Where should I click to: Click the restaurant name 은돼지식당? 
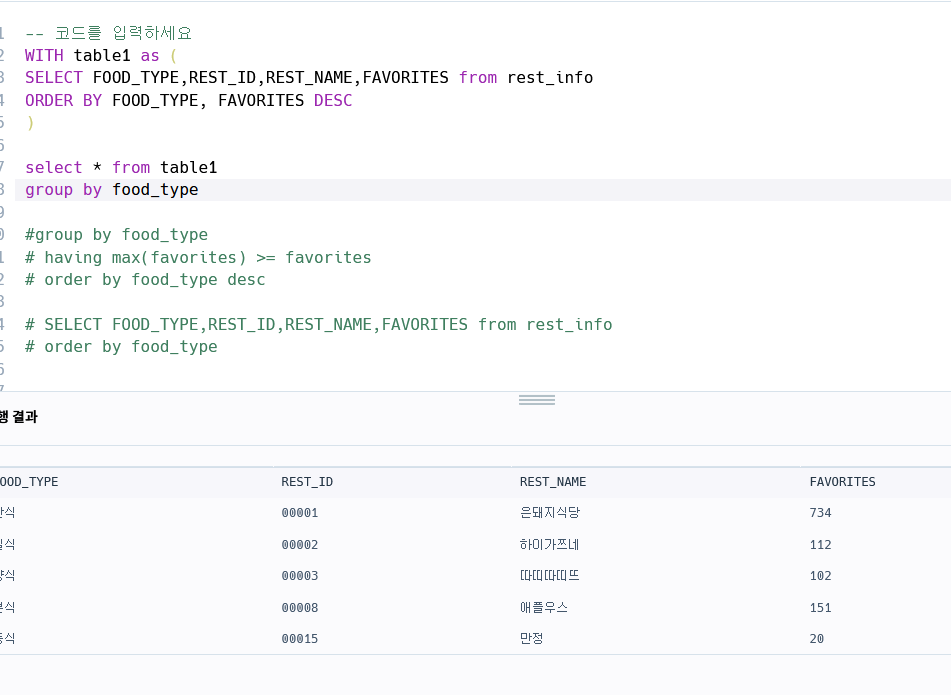click(x=549, y=512)
